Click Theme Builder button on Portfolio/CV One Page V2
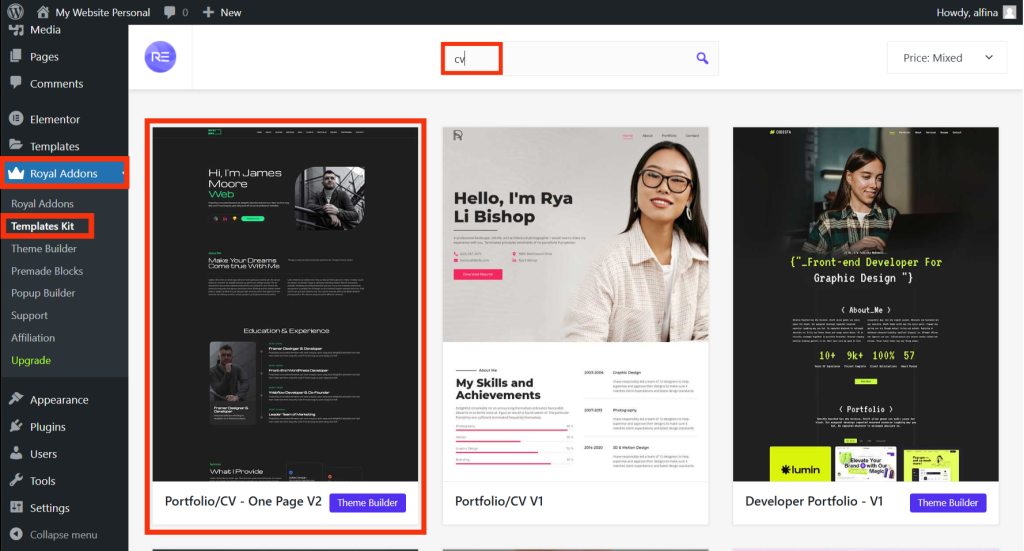The image size is (1024, 551). point(367,502)
